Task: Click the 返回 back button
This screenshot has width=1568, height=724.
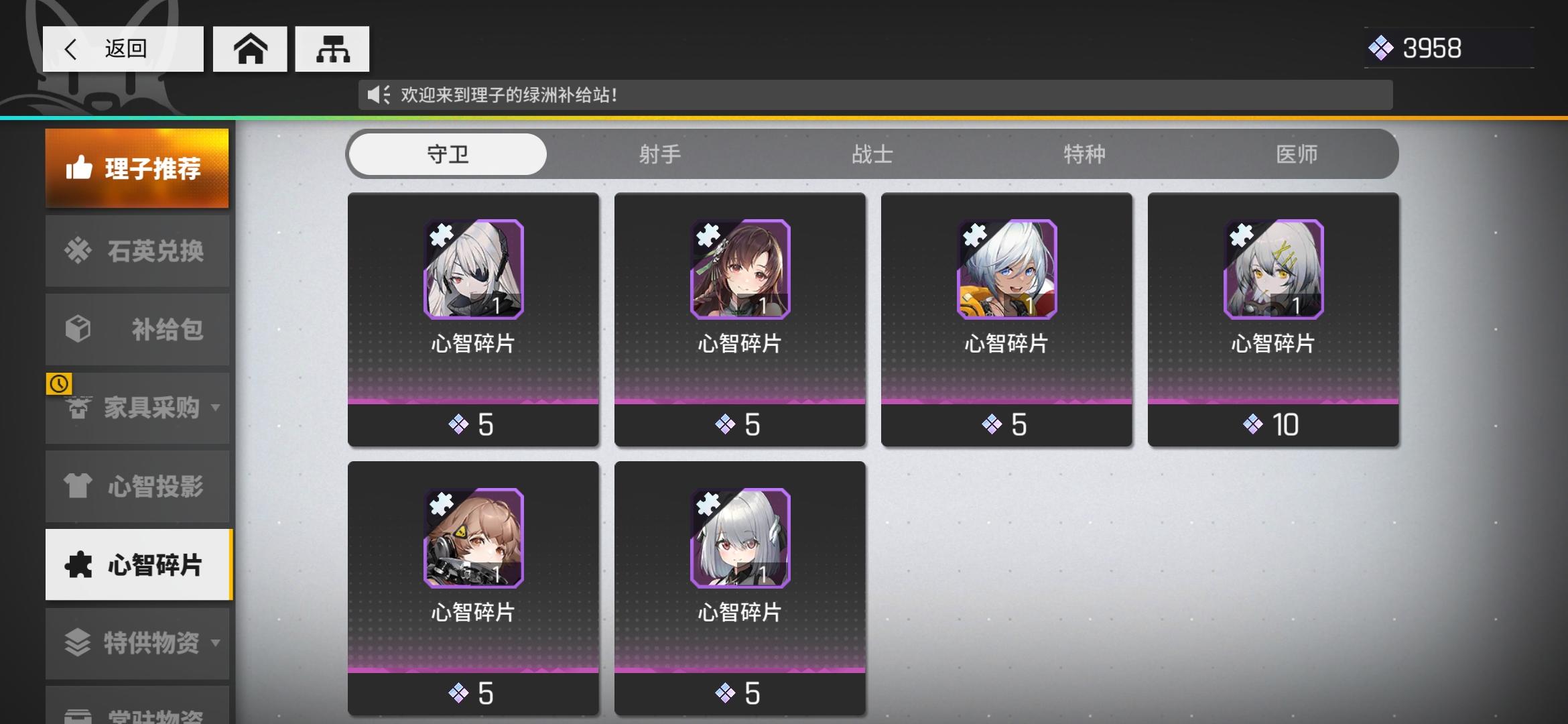Action: 123,49
